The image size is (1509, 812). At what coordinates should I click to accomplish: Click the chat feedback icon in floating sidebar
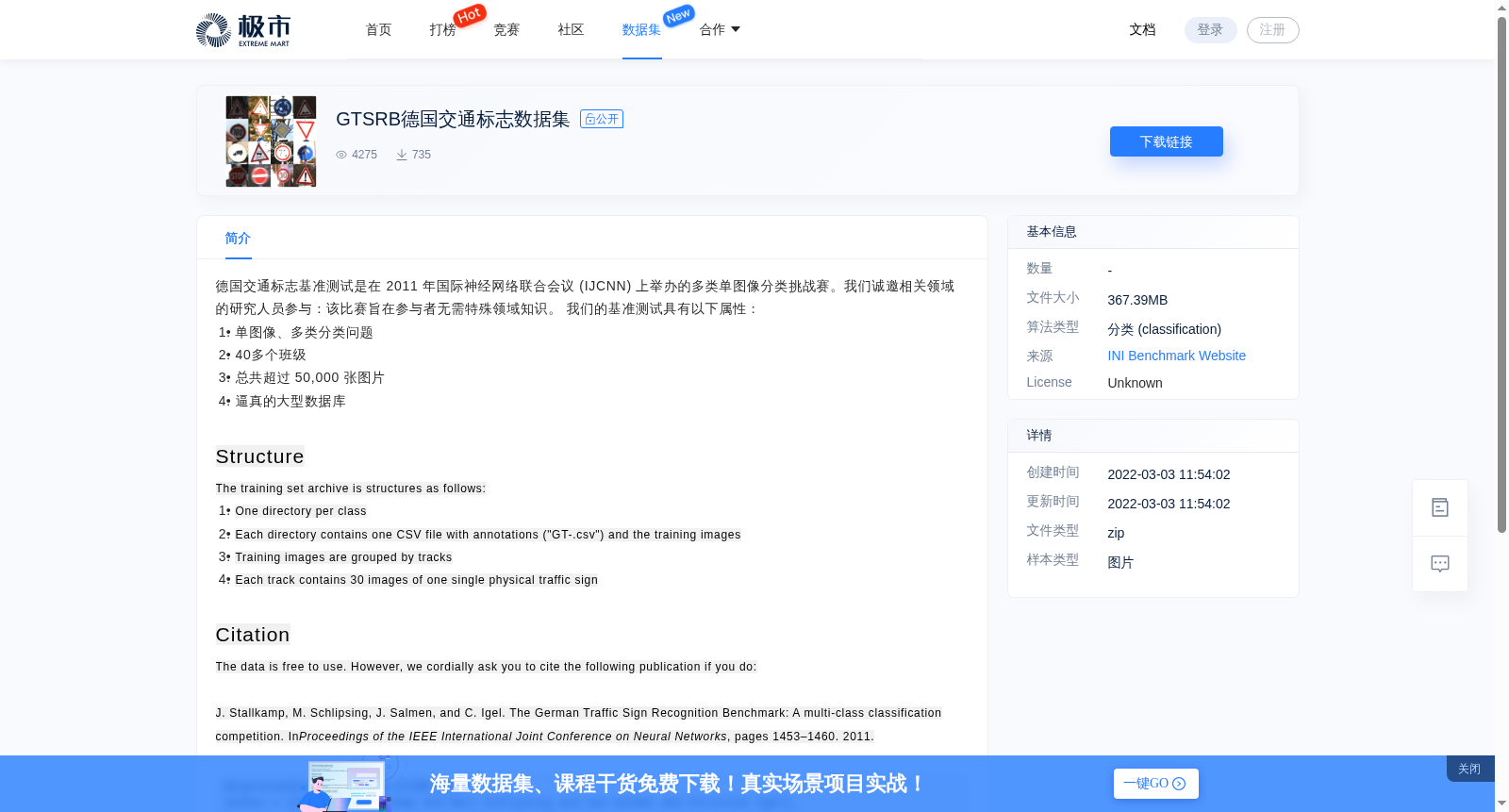point(1439,564)
